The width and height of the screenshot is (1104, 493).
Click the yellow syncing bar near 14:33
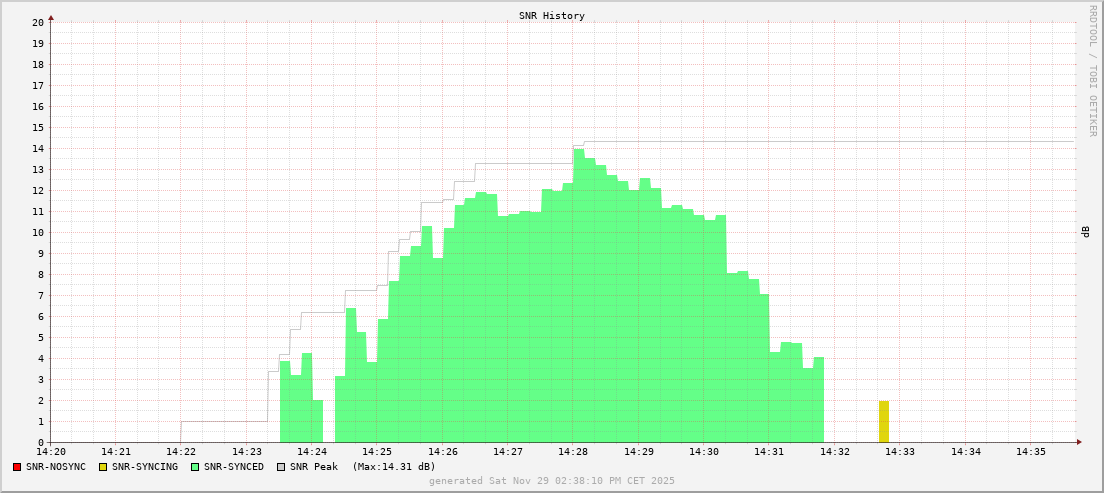[x=884, y=421]
